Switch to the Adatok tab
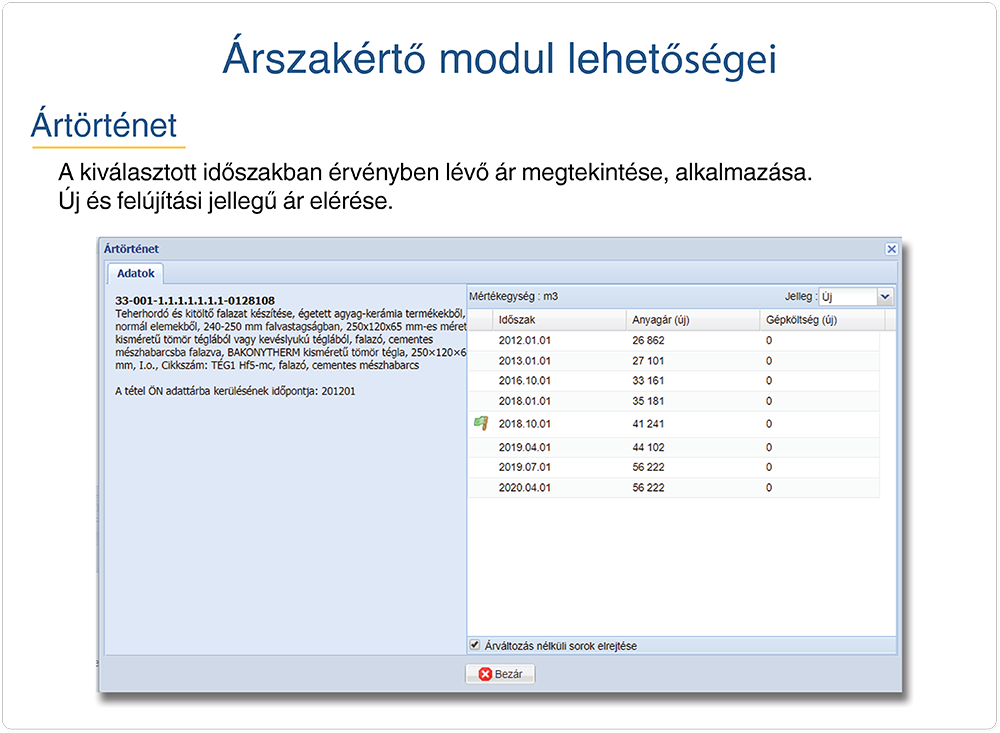This screenshot has width=1000, height=733. pyautogui.click(x=135, y=274)
